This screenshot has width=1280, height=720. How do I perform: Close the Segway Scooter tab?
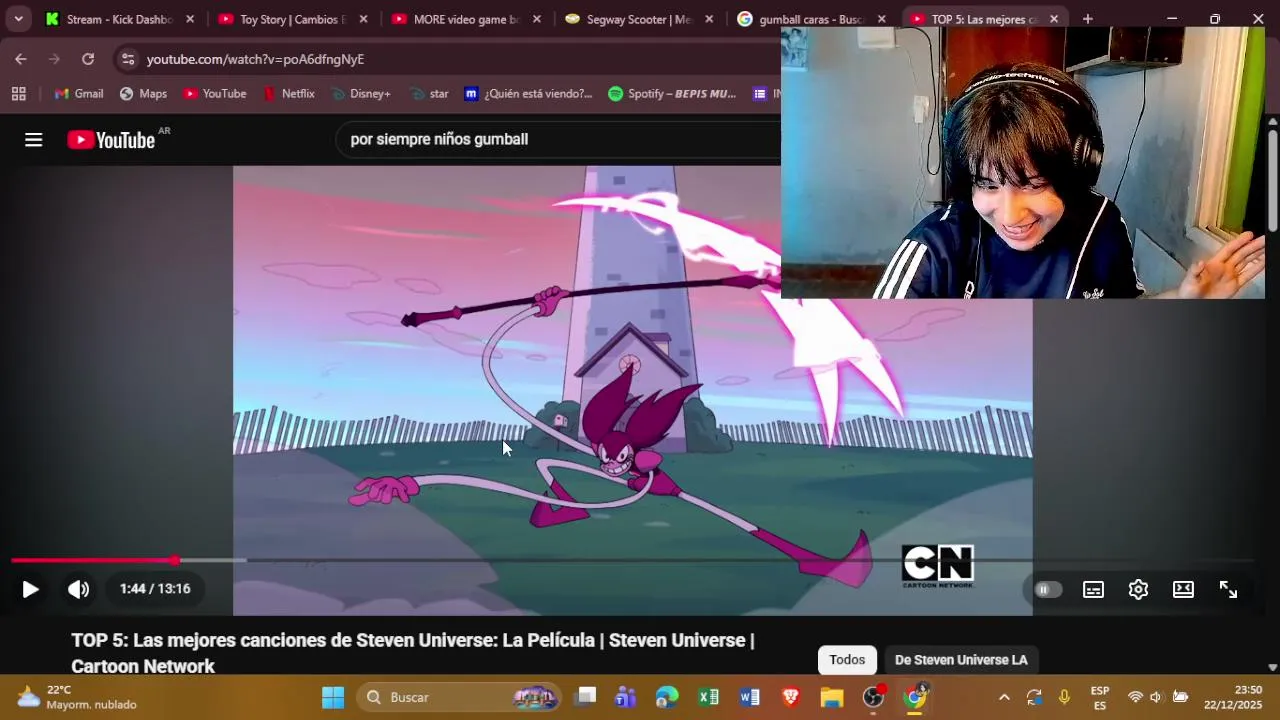tap(710, 19)
